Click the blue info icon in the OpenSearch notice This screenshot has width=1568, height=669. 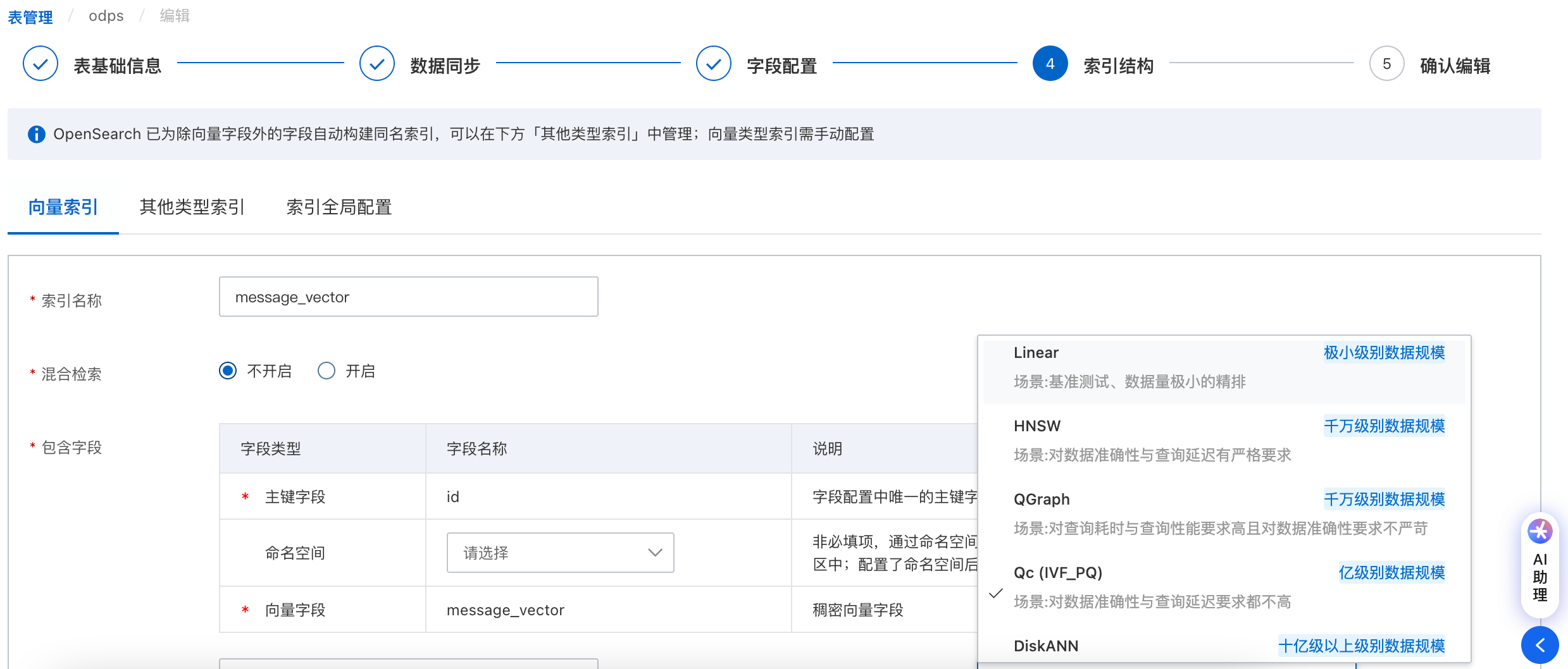pyautogui.click(x=37, y=134)
